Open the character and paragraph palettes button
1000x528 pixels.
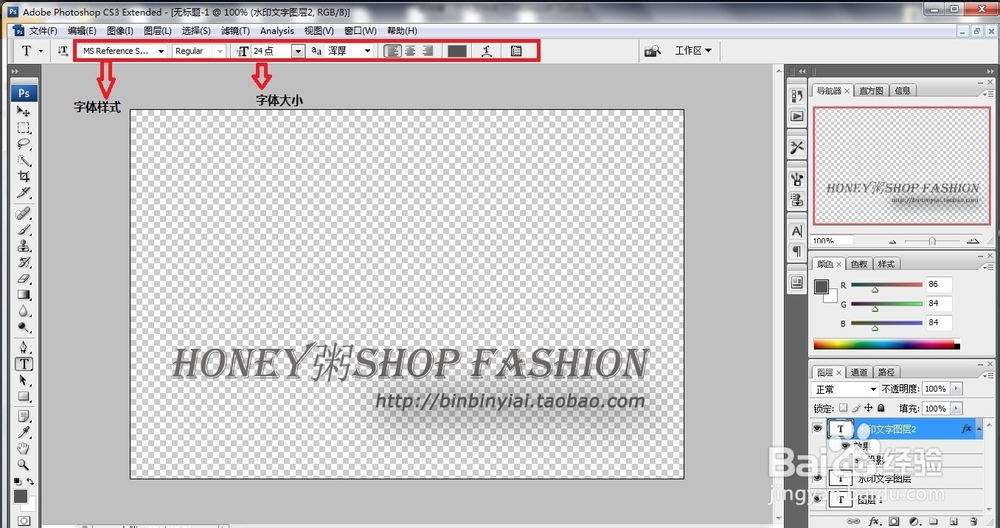point(516,51)
